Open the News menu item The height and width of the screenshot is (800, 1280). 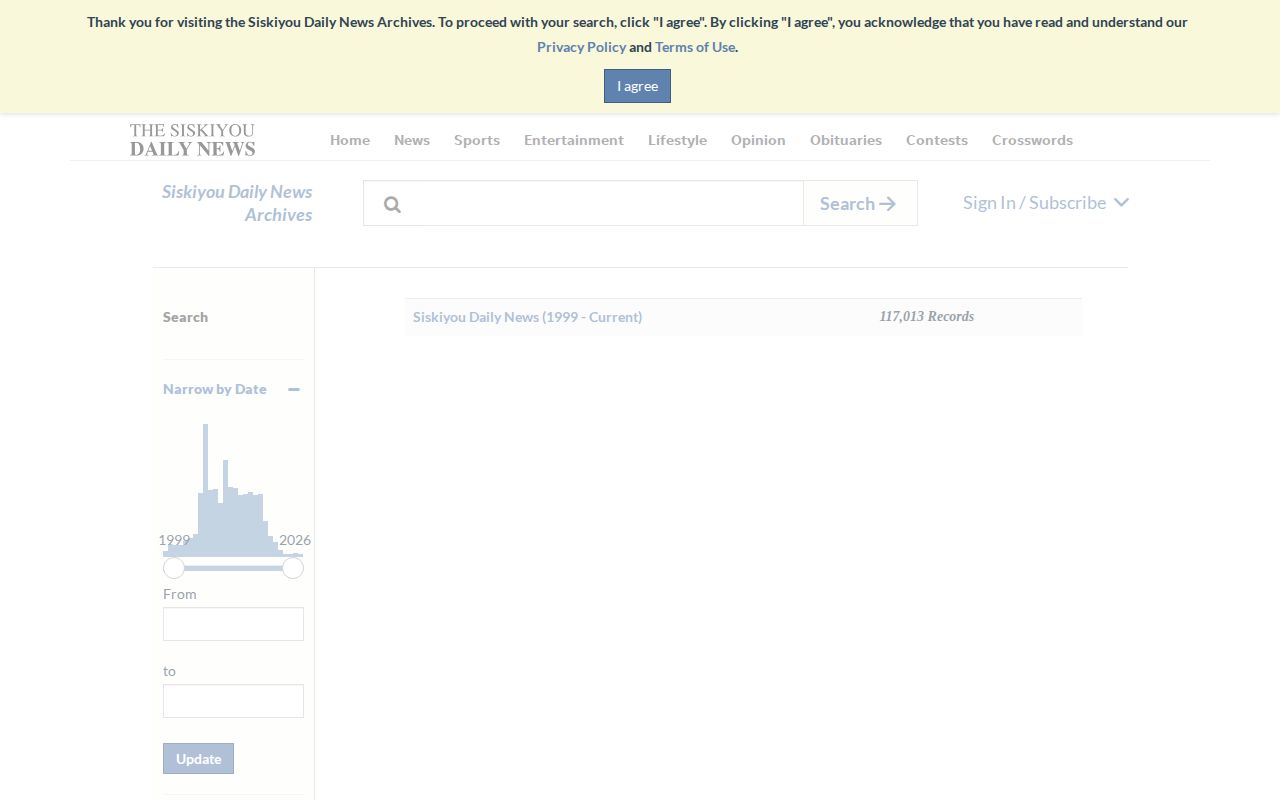(x=412, y=140)
